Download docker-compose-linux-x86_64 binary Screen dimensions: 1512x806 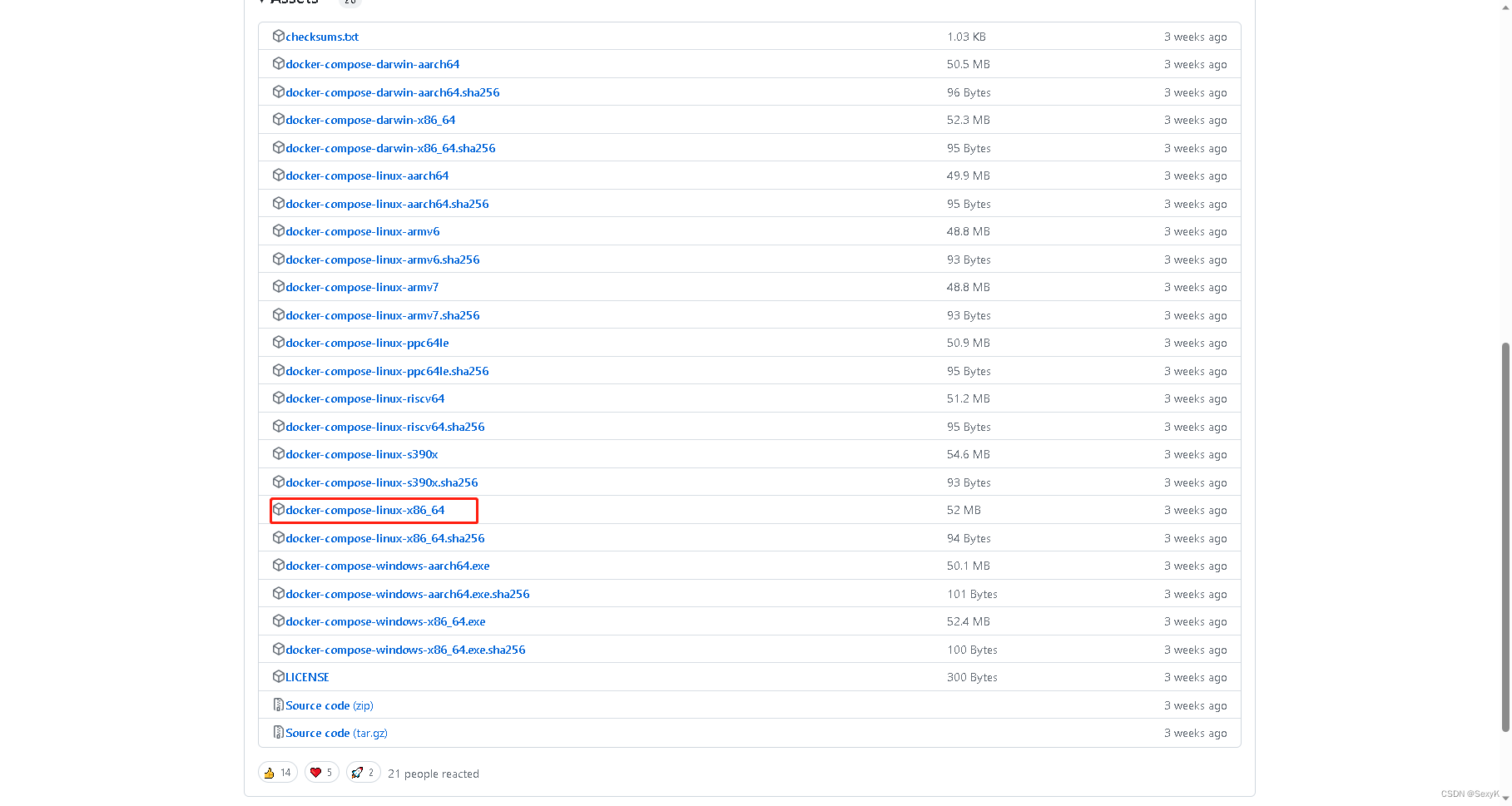365,510
